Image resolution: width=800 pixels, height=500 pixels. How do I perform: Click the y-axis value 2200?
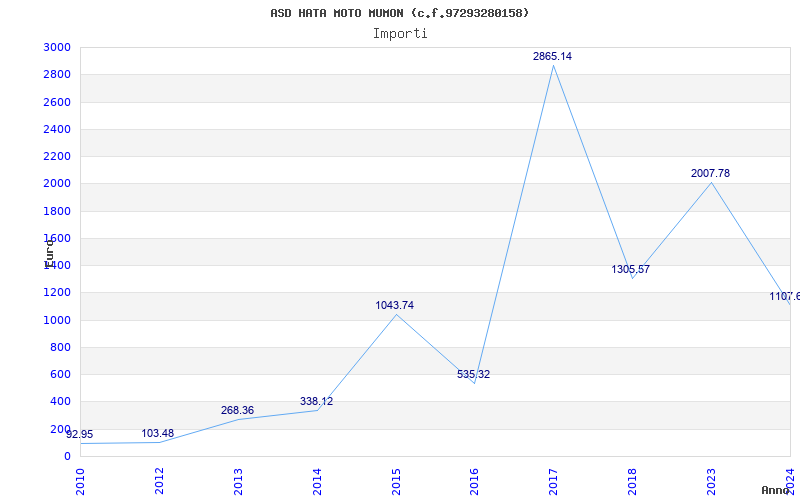[57, 157]
